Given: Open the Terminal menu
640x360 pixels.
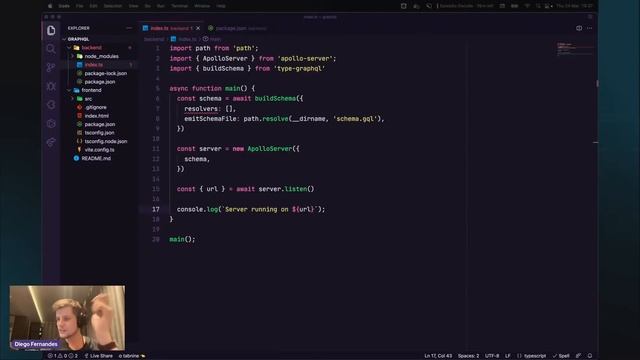Looking at the screenshot, I should (179, 6).
